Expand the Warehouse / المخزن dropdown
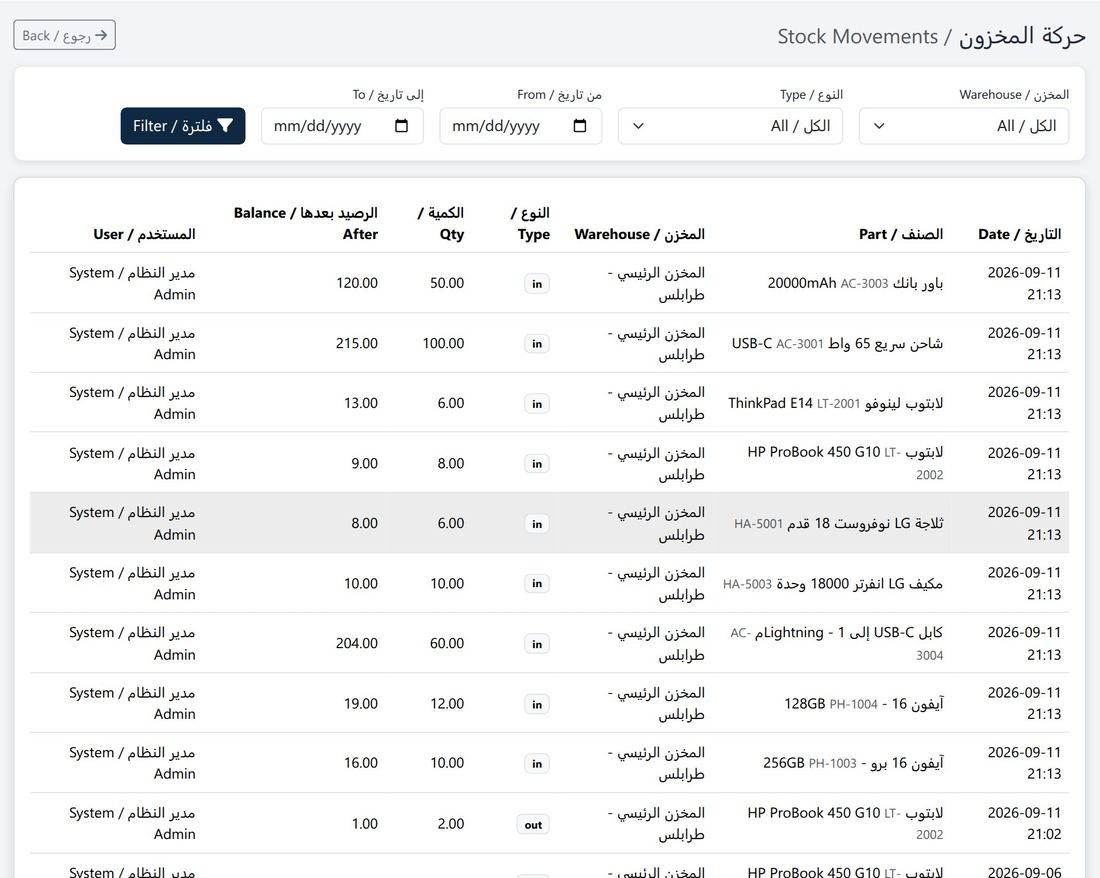The width and height of the screenshot is (1100, 878). click(x=964, y=126)
